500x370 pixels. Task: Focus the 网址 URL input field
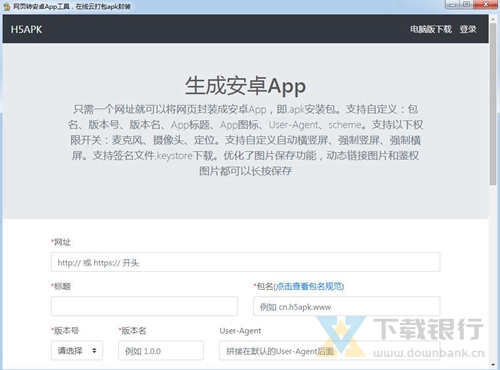point(245,262)
